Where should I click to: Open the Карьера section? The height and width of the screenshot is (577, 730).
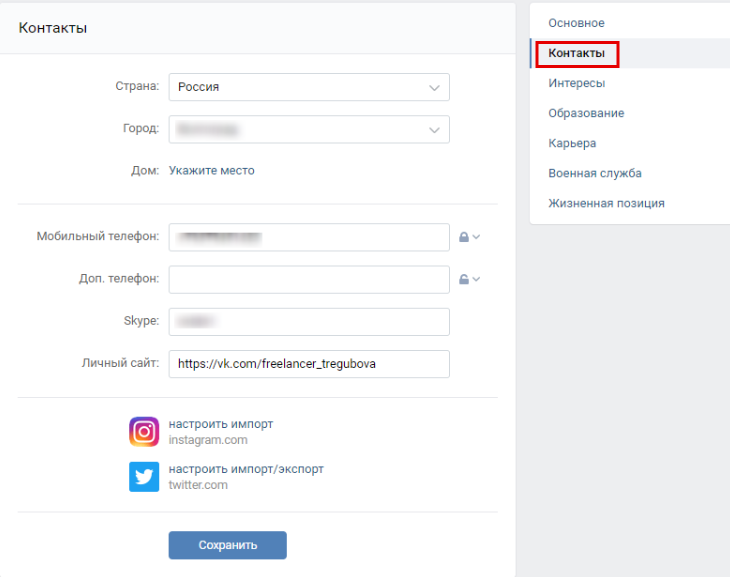pyautogui.click(x=572, y=143)
